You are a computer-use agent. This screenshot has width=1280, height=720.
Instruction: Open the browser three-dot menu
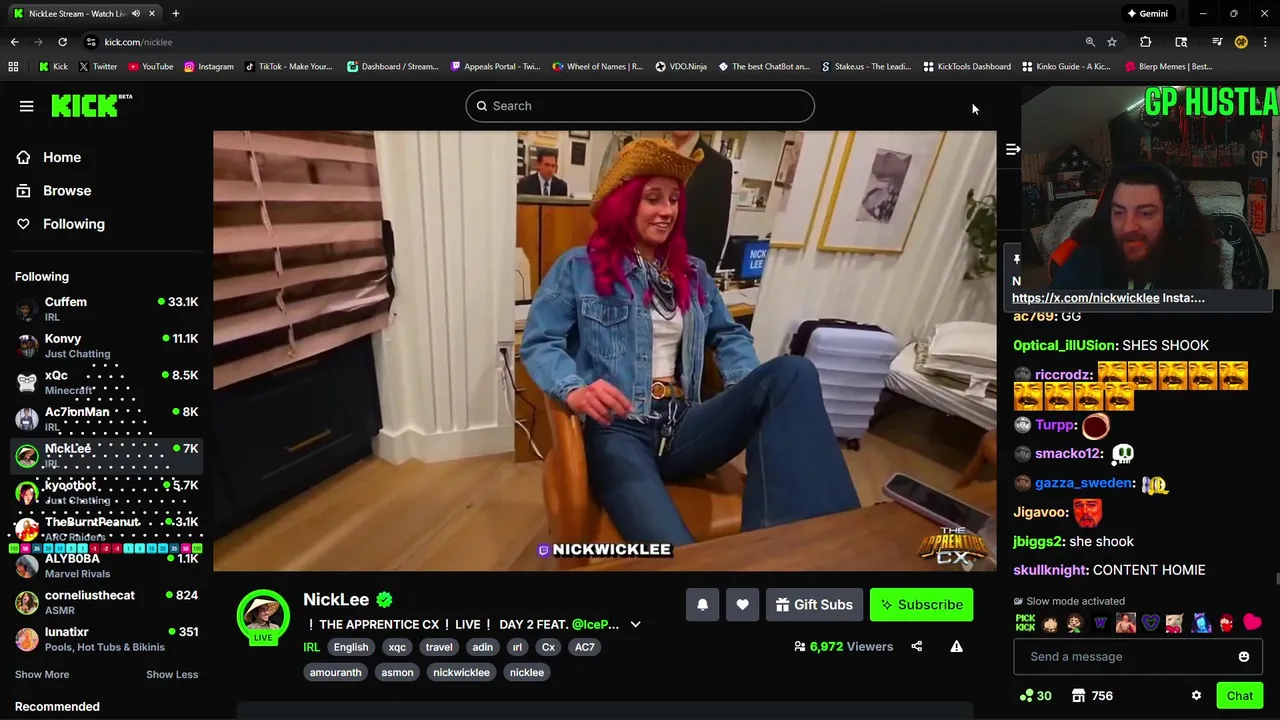coord(1265,42)
